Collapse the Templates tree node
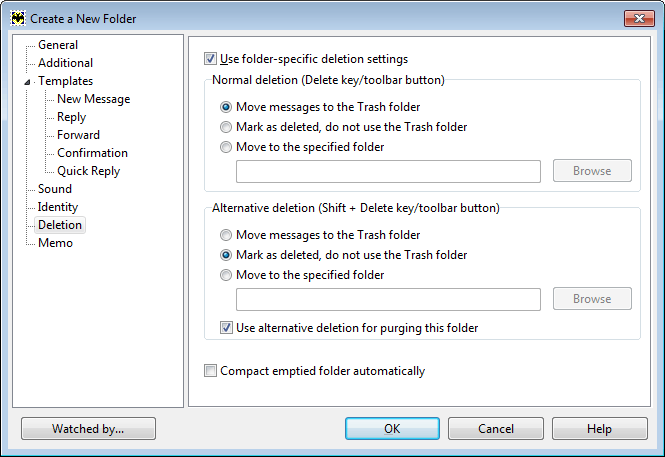Viewport: 665px width, 457px height. 27,82
